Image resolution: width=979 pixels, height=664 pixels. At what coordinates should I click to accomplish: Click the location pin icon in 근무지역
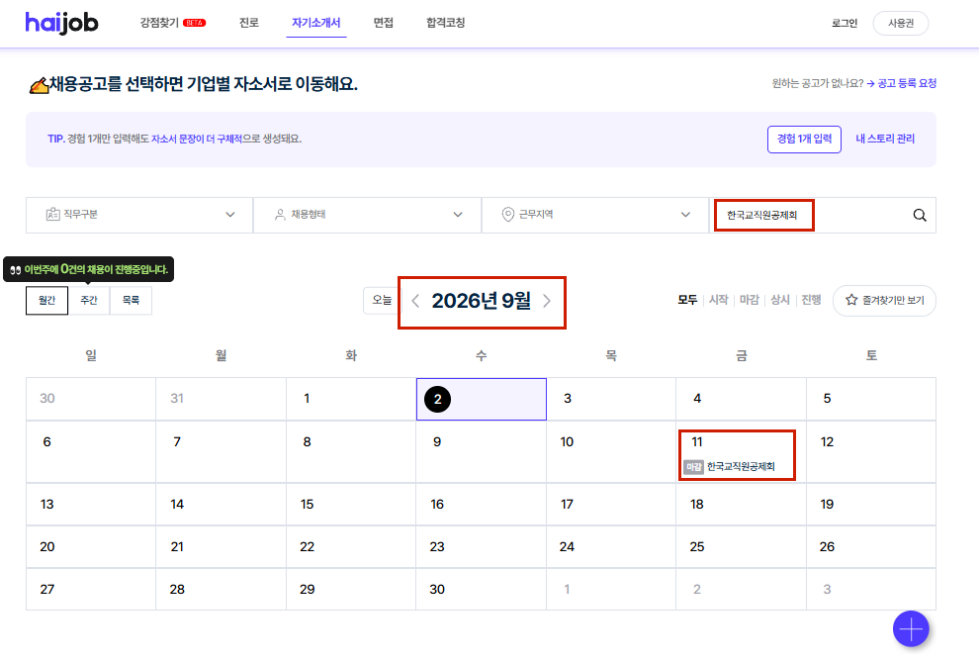pyautogui.click(x=508, y=215)
